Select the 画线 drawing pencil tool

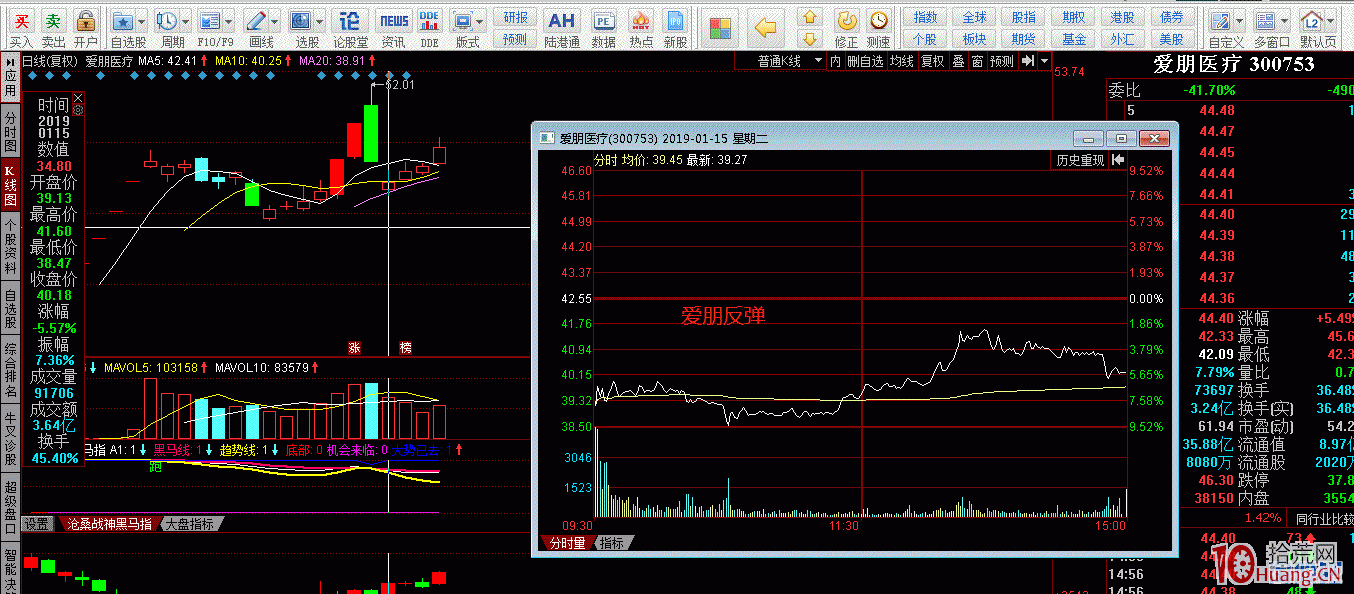tap(256, 21)
